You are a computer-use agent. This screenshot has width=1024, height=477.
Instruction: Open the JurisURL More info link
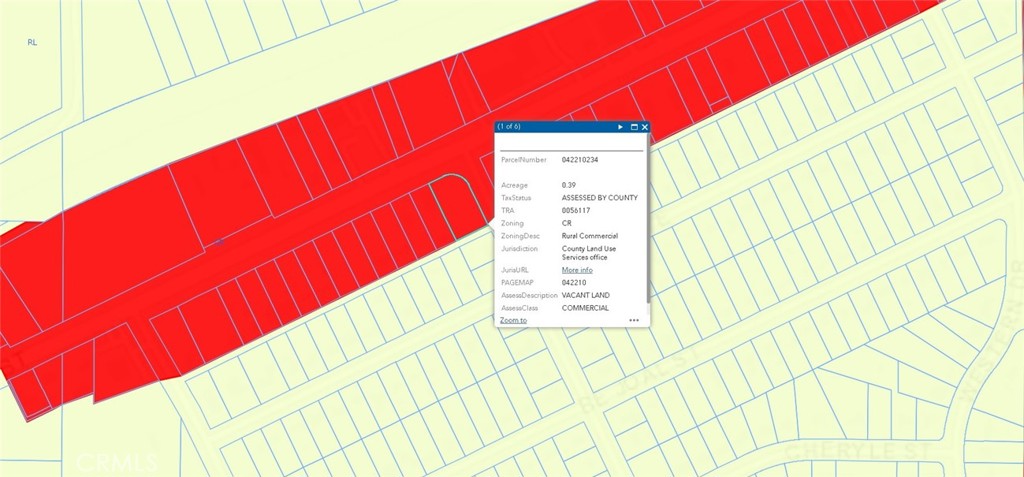coord(577,270)
